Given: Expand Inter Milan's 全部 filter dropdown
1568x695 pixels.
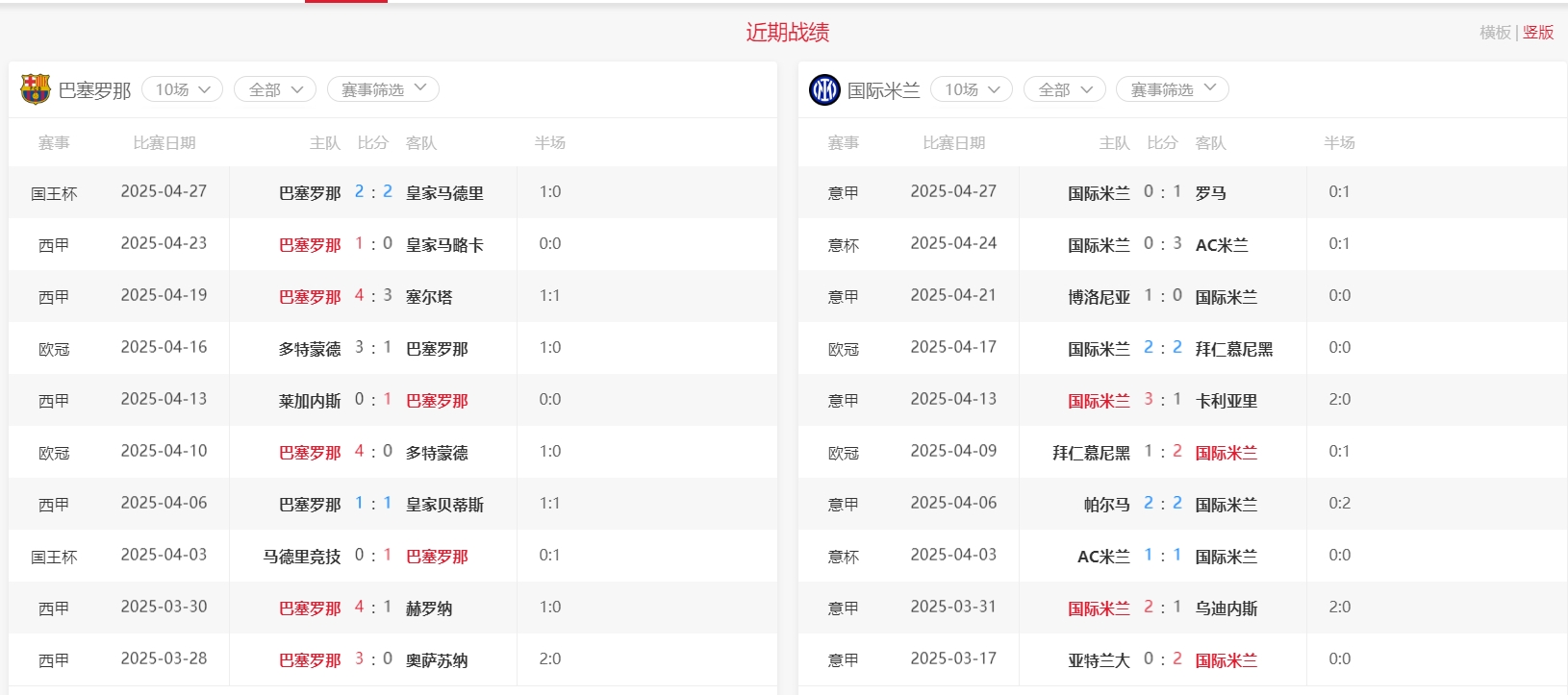Looking at the screenshot, I should pos(1065,89).
